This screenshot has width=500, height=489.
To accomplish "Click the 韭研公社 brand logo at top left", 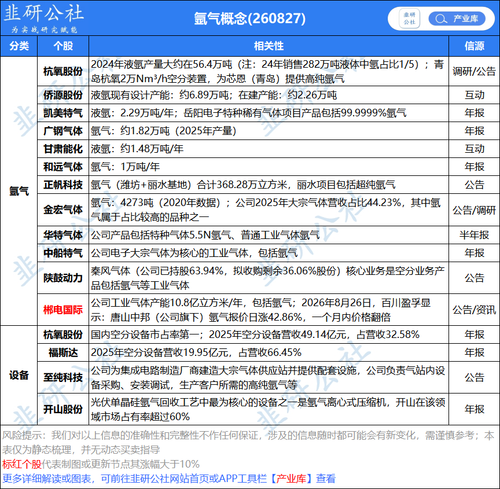I will [43, 17].
